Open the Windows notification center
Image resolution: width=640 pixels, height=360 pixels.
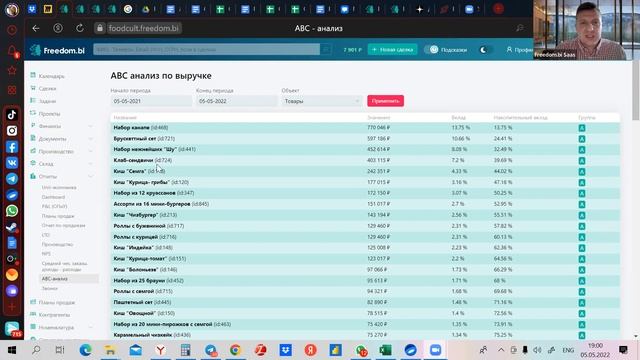(x=623, y=350)
